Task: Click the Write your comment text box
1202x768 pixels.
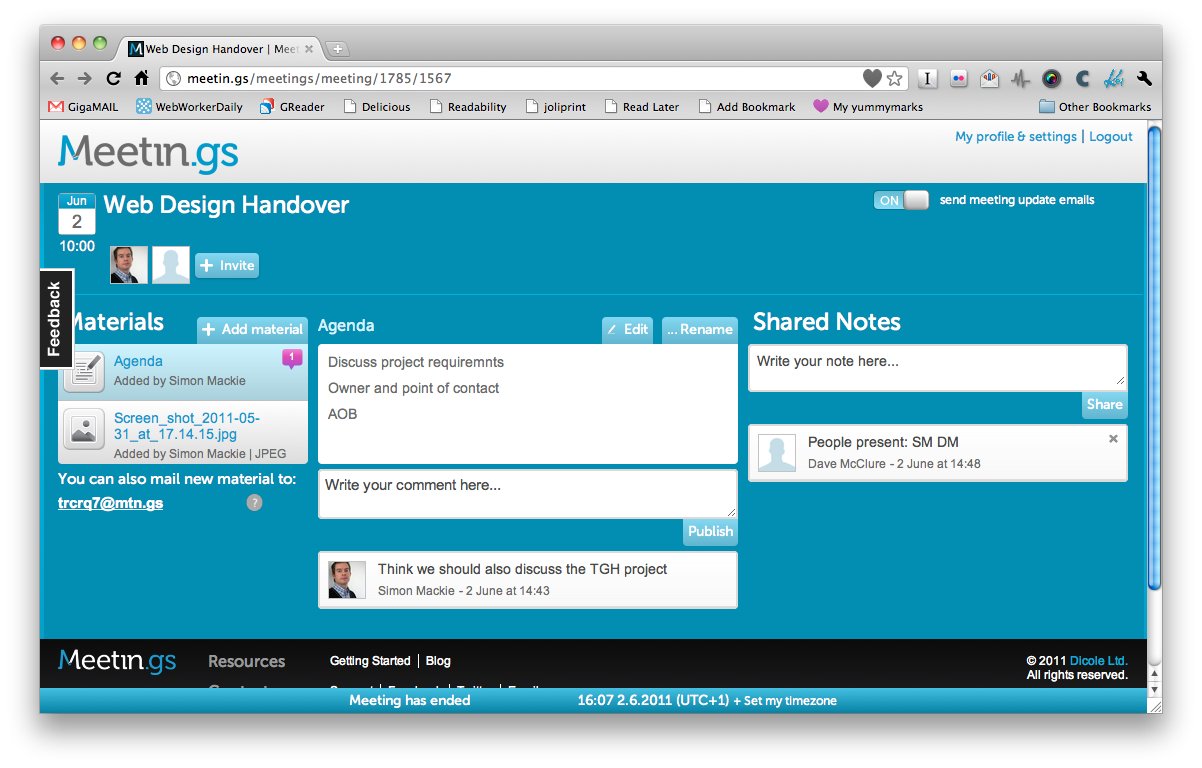Action: click(527, 494)
